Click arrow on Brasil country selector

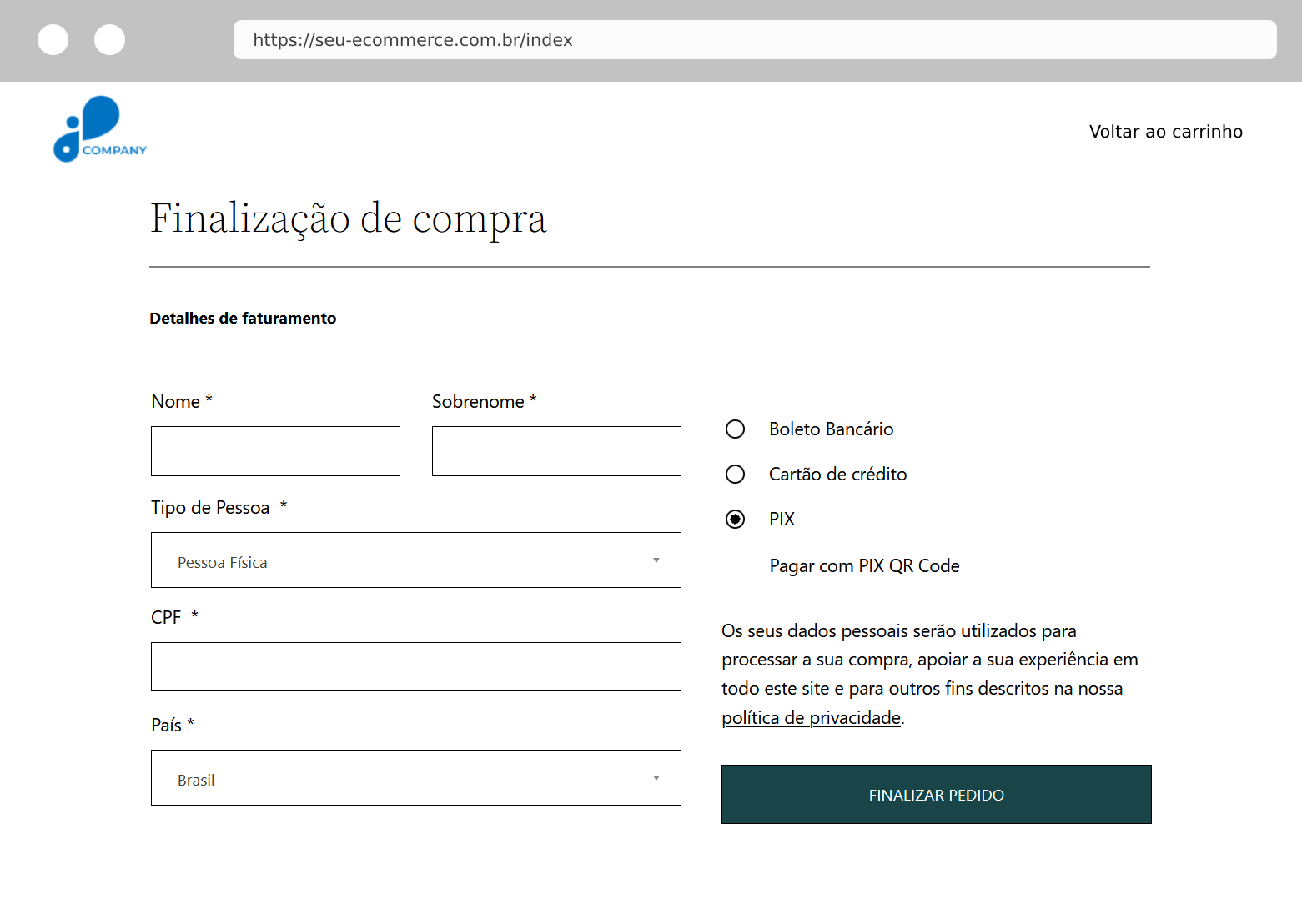[656, 778]
